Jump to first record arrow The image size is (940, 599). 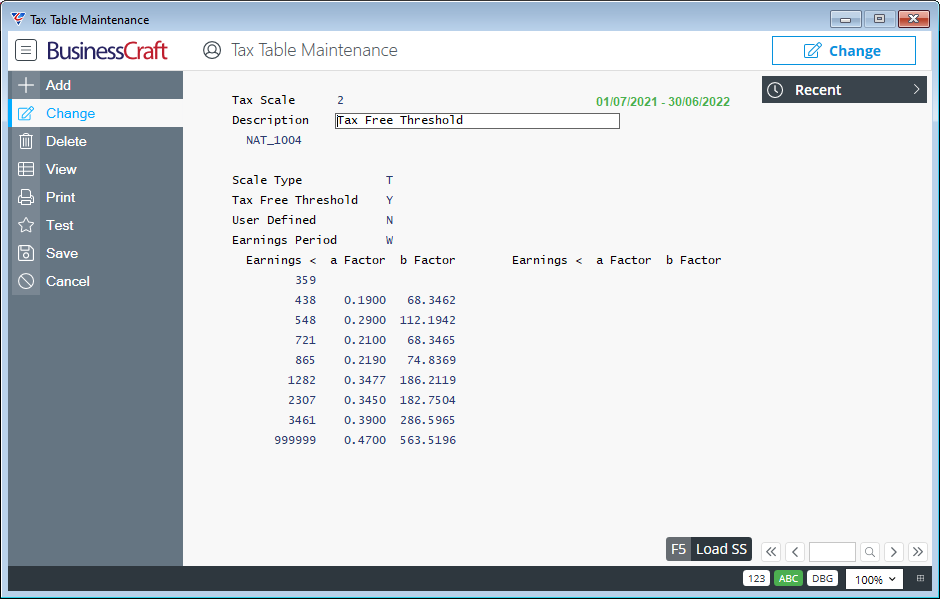coord(771,552)
